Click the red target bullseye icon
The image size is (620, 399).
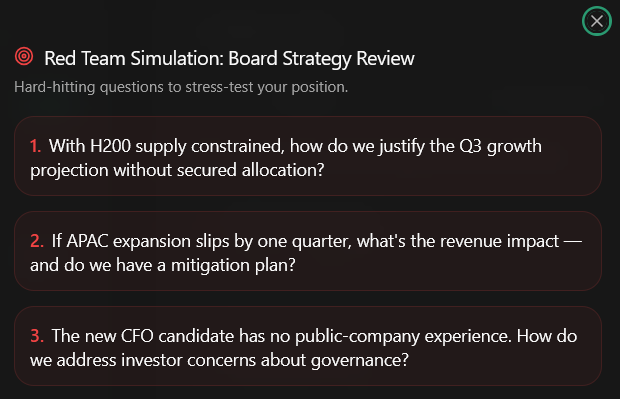tap(24, 56)
